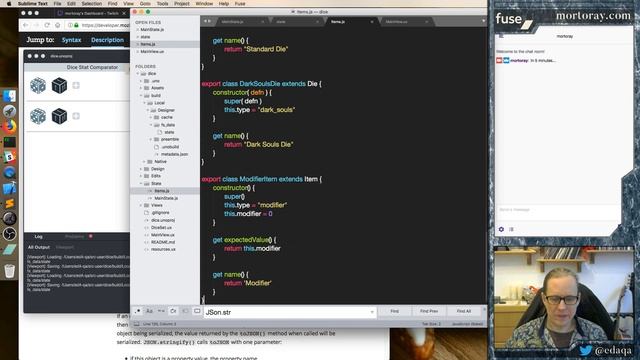The width and height of the screenshot is (640, 360).
Task: Click the Description jump link in browser
Action: pyautogui.click(x=107, y=40)
